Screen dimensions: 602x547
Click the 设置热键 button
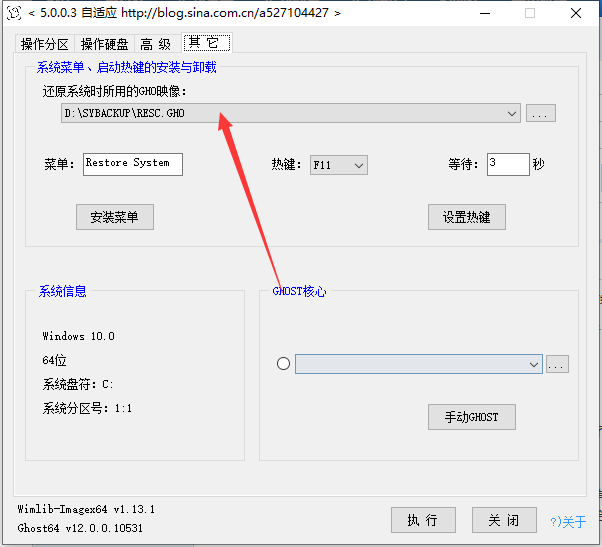(x=467, y=217)
